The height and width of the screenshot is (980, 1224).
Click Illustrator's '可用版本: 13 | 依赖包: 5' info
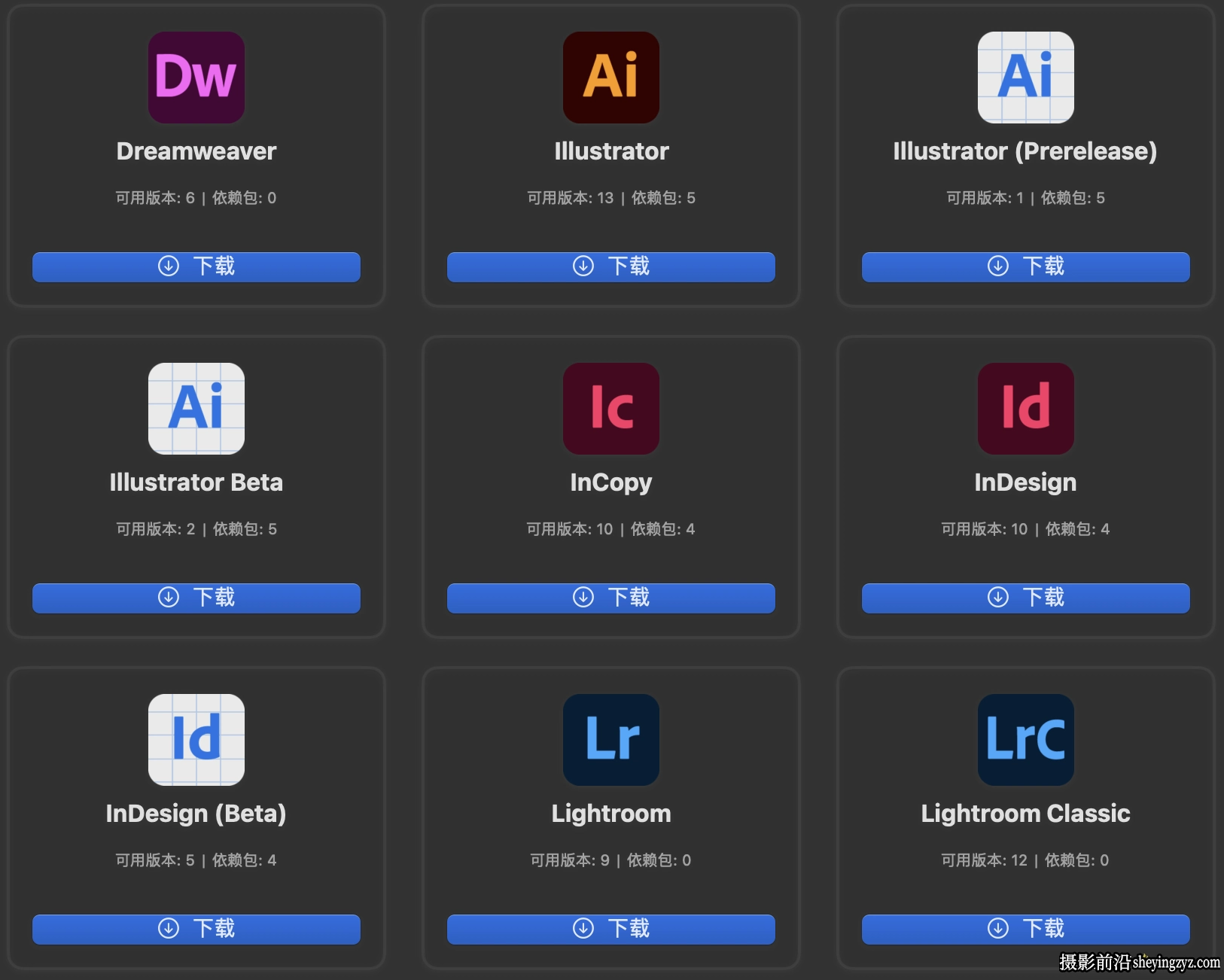(611, 198)
